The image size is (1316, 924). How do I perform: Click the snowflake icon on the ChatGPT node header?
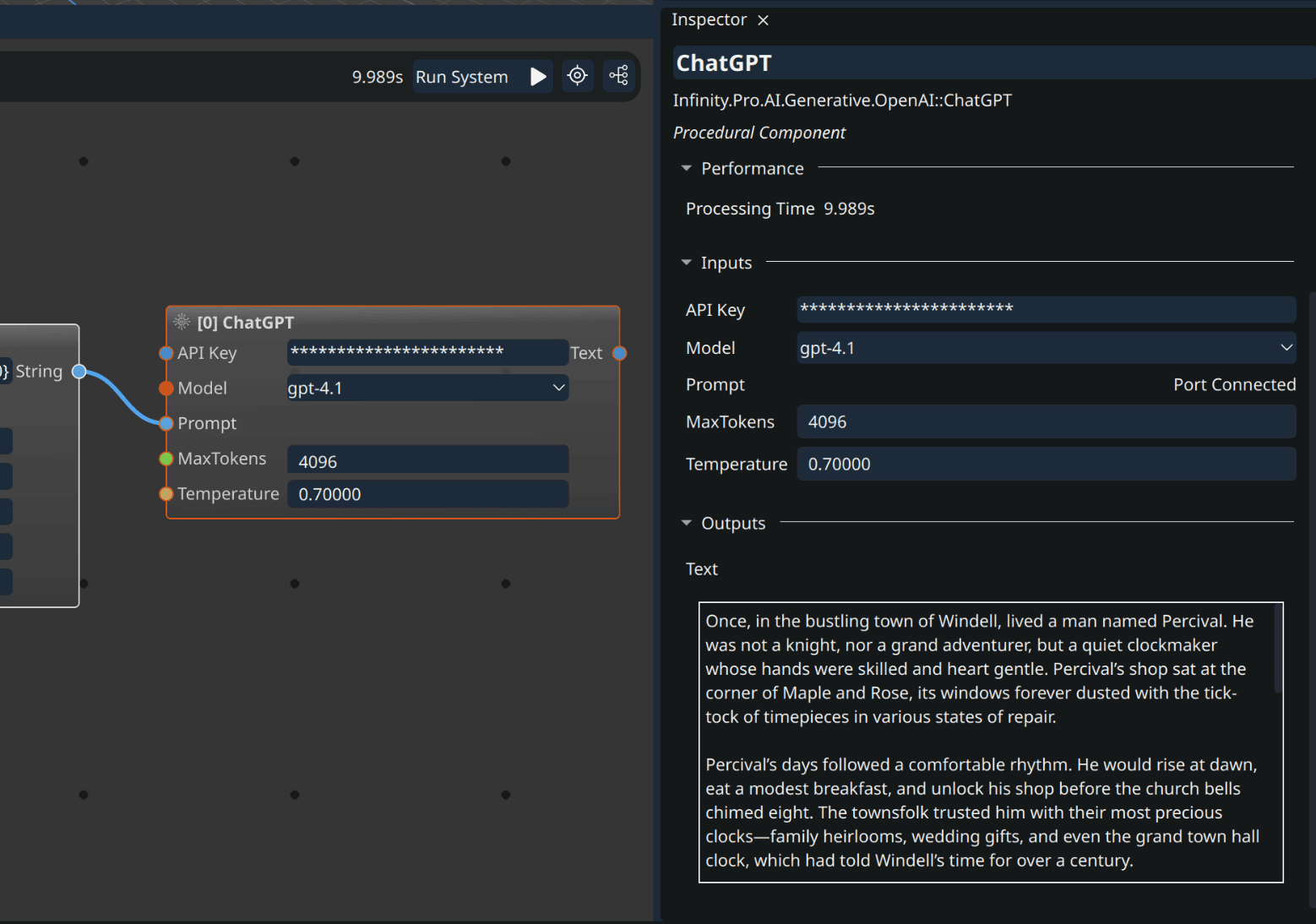(x=182, y=321)
